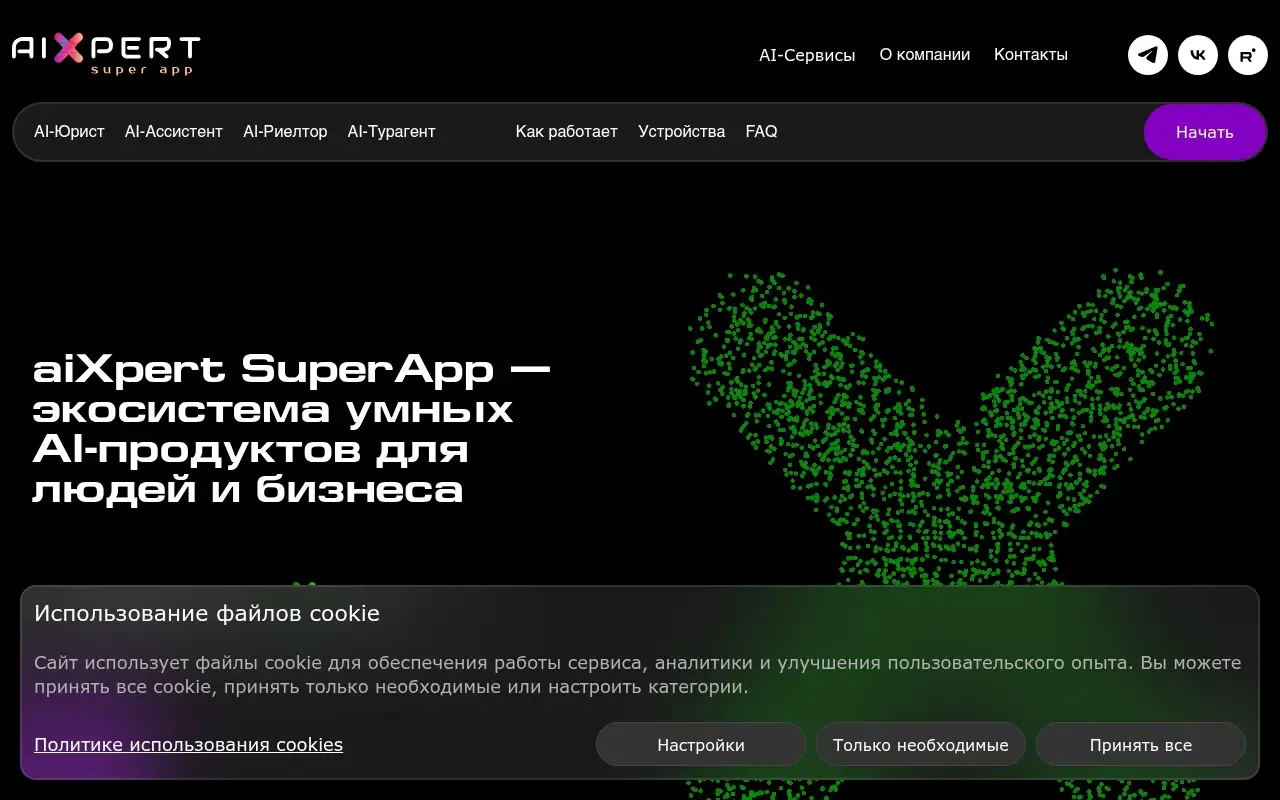This screenshot has height=800, width=1280.
Task: Open the Rutube social icon
Action: coord(1248,55)
